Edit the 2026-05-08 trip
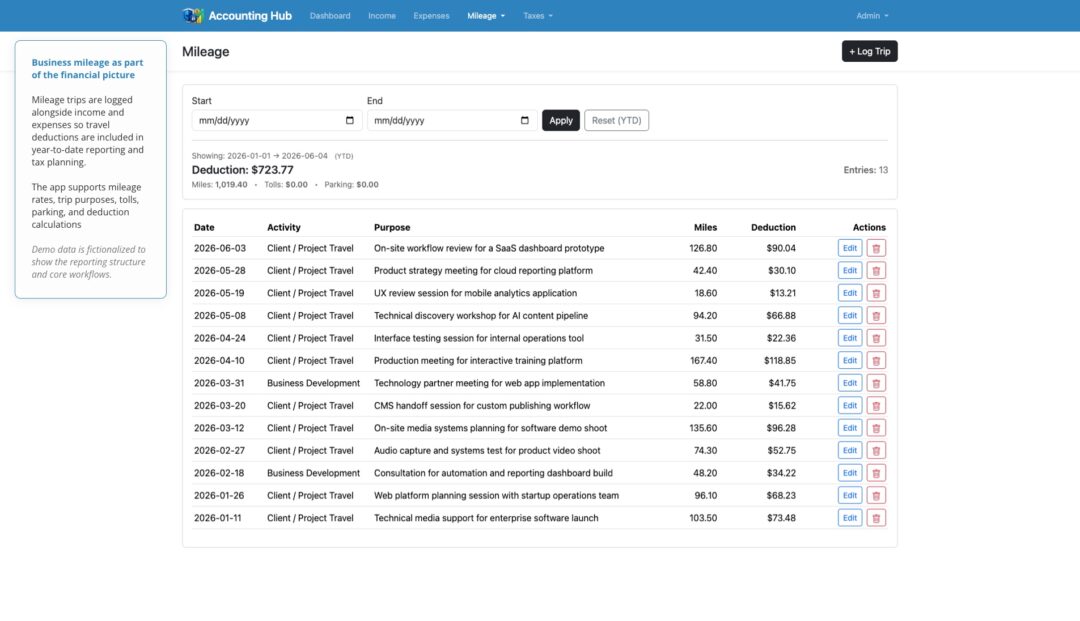The width and height of the screenshot is (1080, 621). click(850, 315)
